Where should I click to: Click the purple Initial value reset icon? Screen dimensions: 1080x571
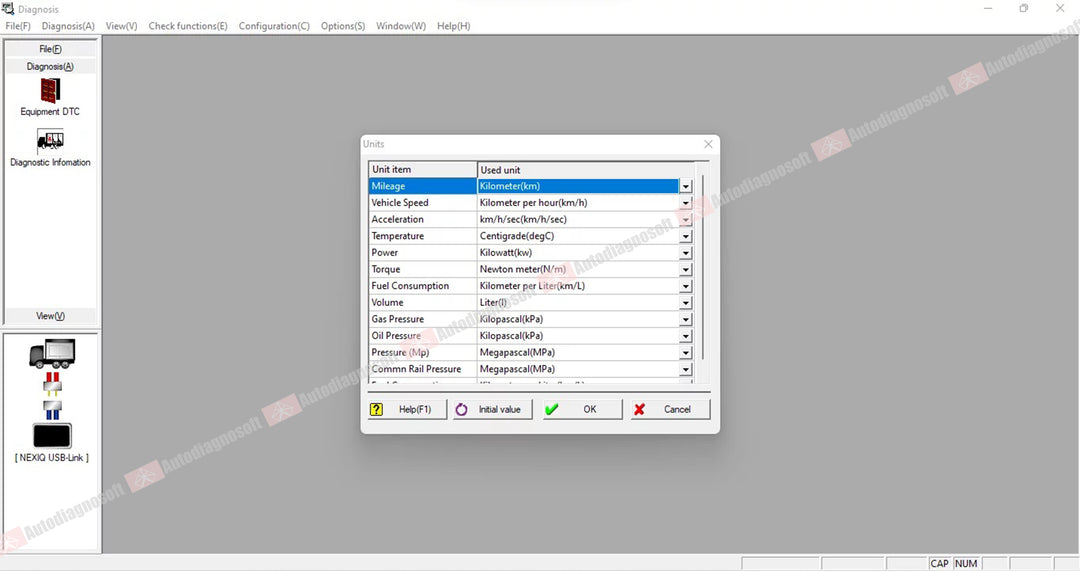tap(461, 409)
